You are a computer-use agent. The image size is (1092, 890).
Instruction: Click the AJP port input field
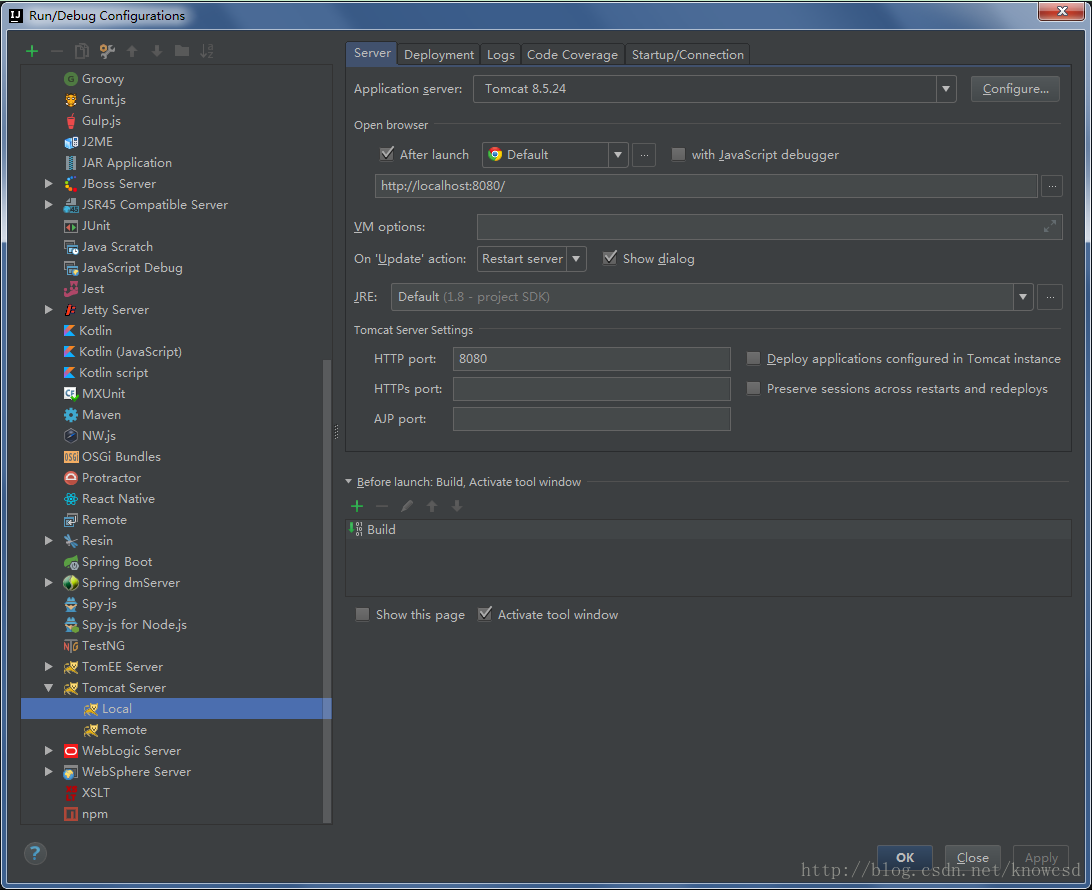(591, 419)
